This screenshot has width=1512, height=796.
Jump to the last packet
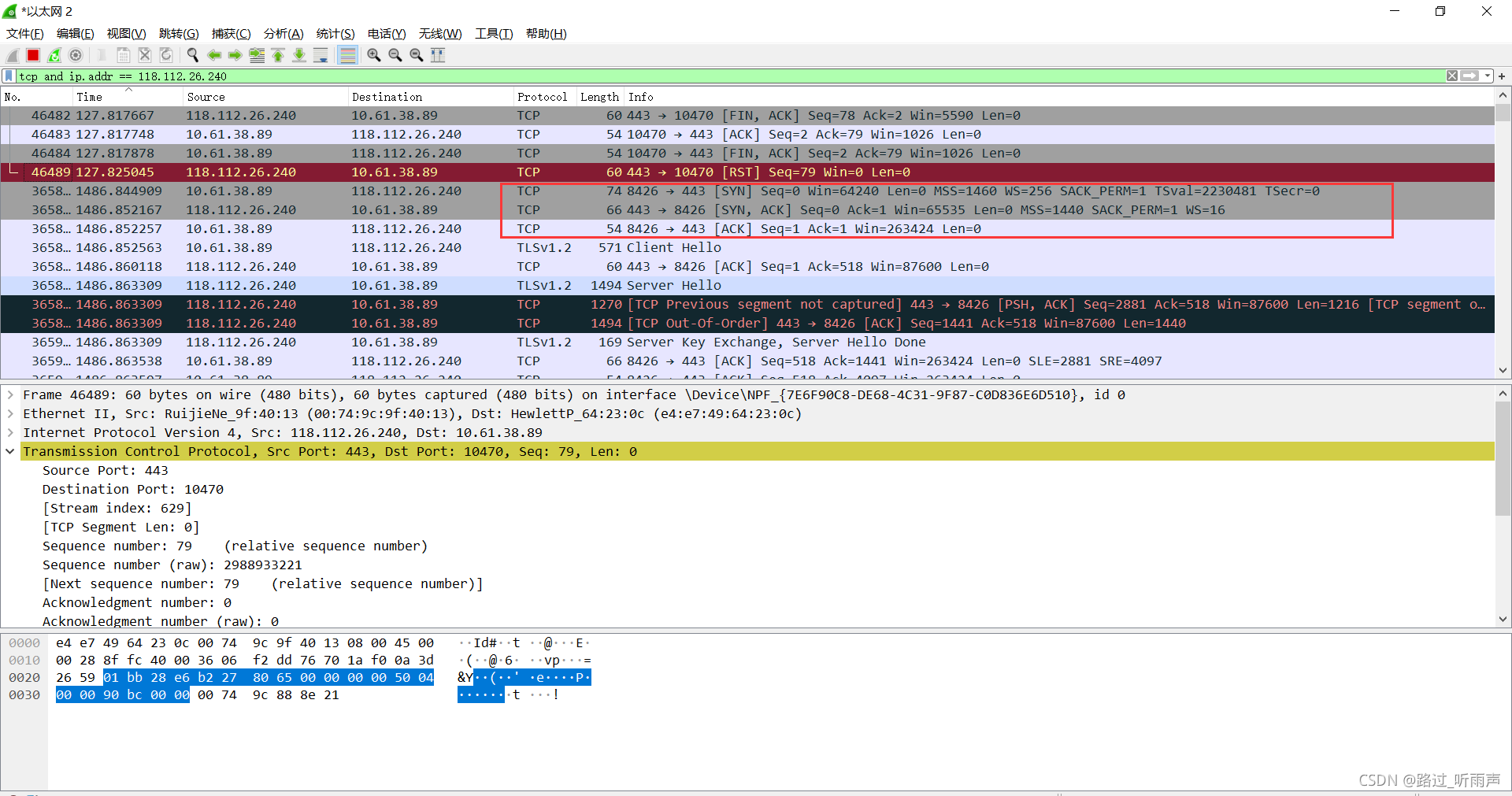299,55
